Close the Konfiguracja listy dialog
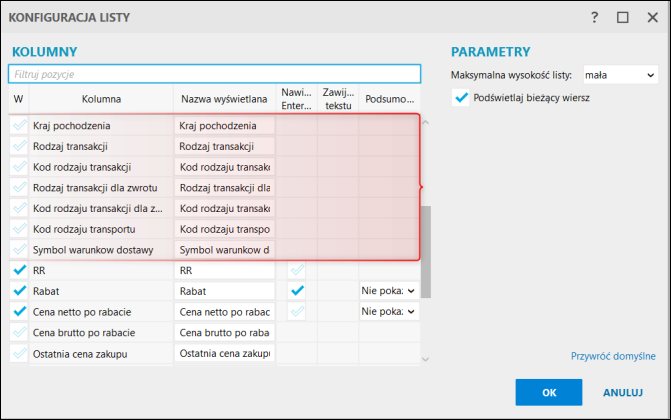Viewport: 671px width, 420px height. click(x=650, y=17)
